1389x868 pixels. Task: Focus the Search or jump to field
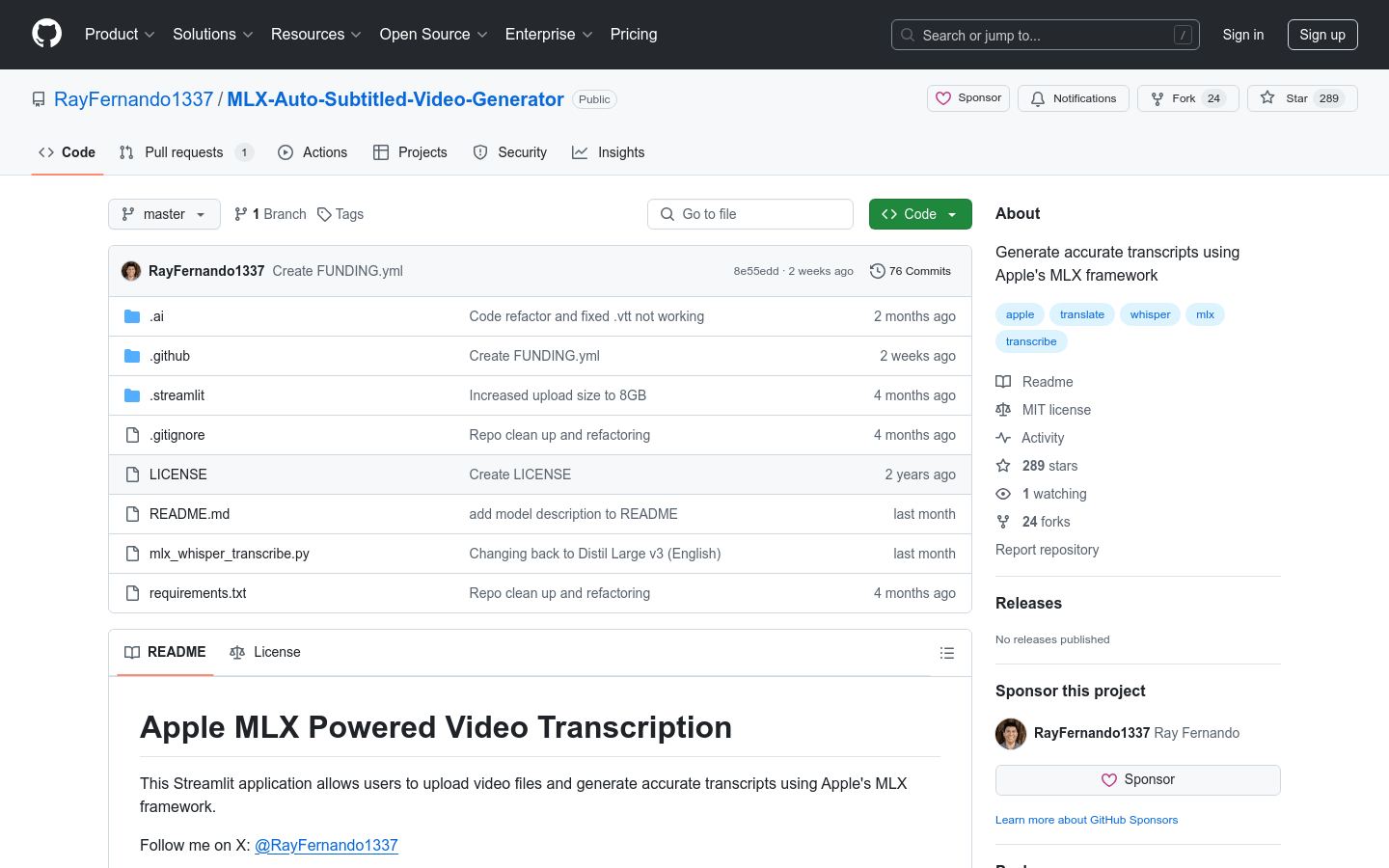point(1046,35)
